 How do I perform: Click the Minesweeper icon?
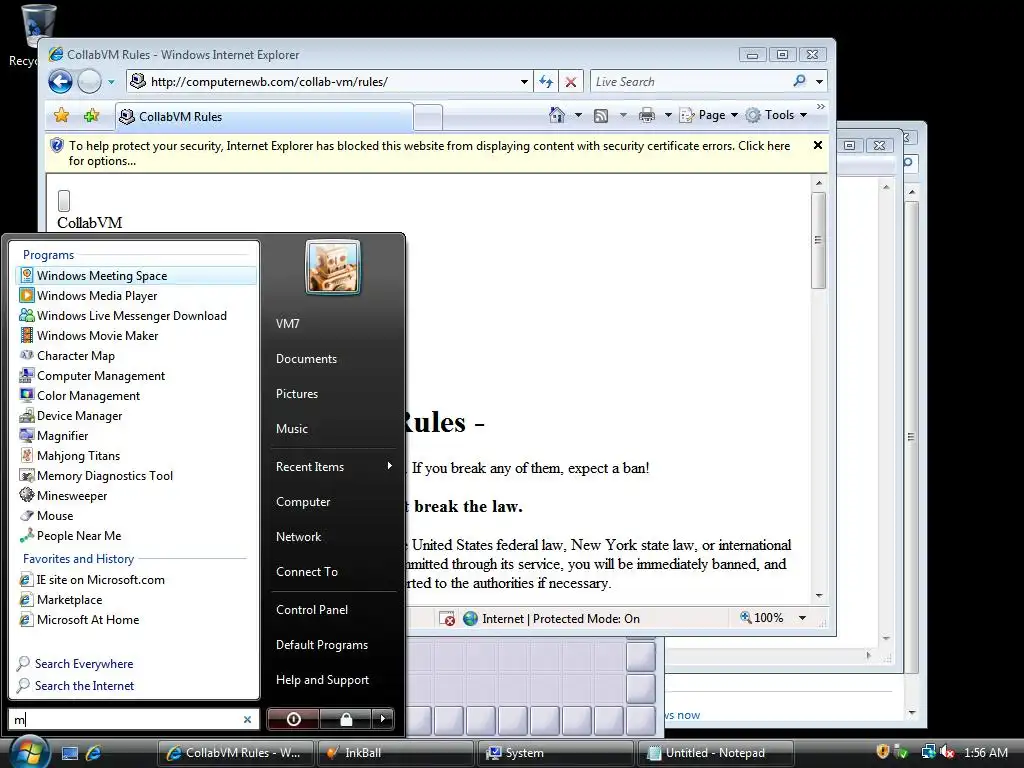(27, 495)
